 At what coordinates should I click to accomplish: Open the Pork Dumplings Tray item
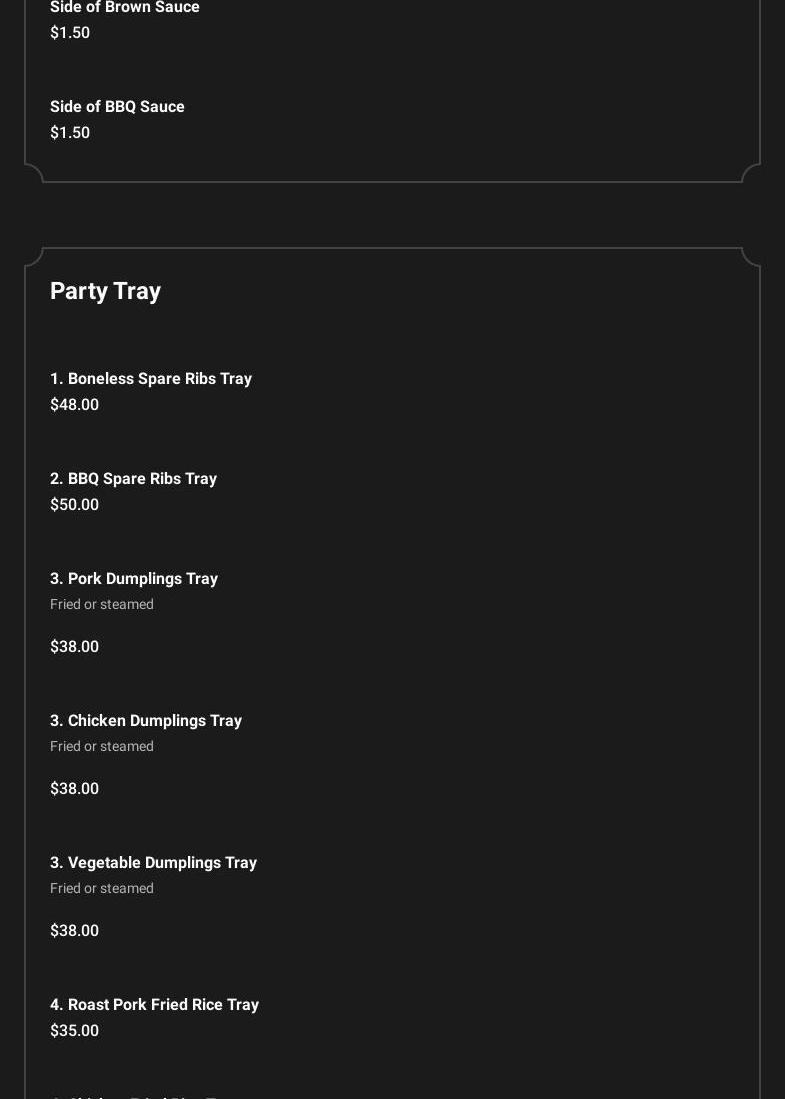(134, 579)
